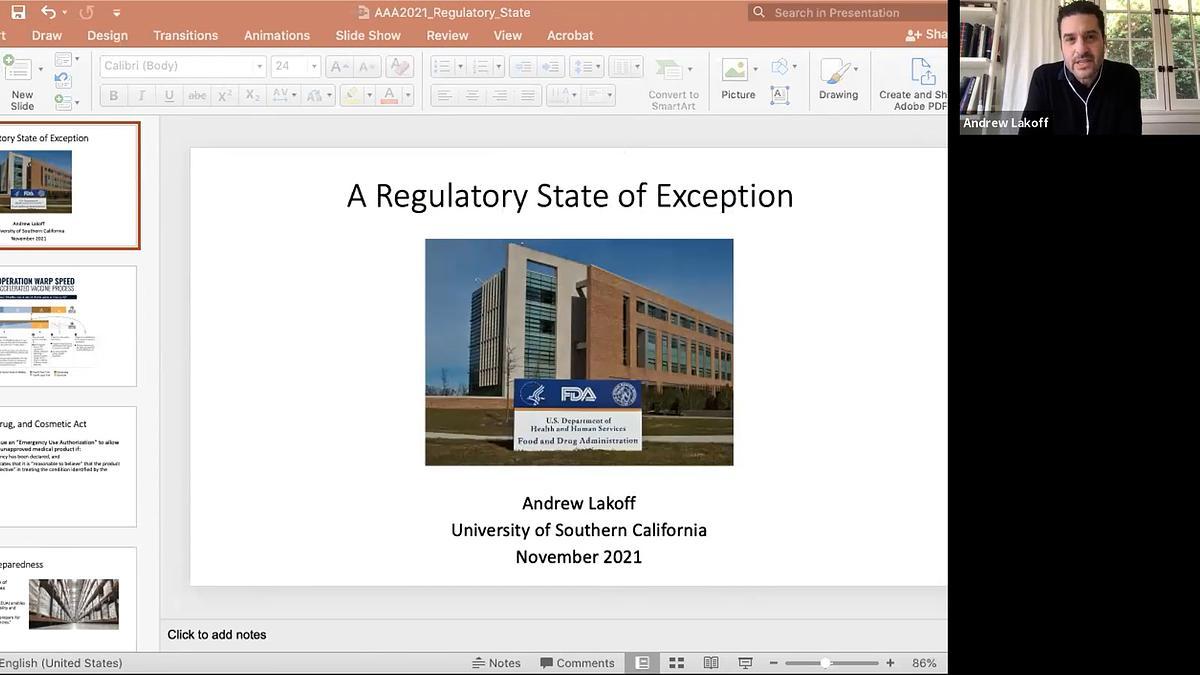This screenshot has width=1200, height=675.
Task: Toggle Align Left
Action: point(444,95)
